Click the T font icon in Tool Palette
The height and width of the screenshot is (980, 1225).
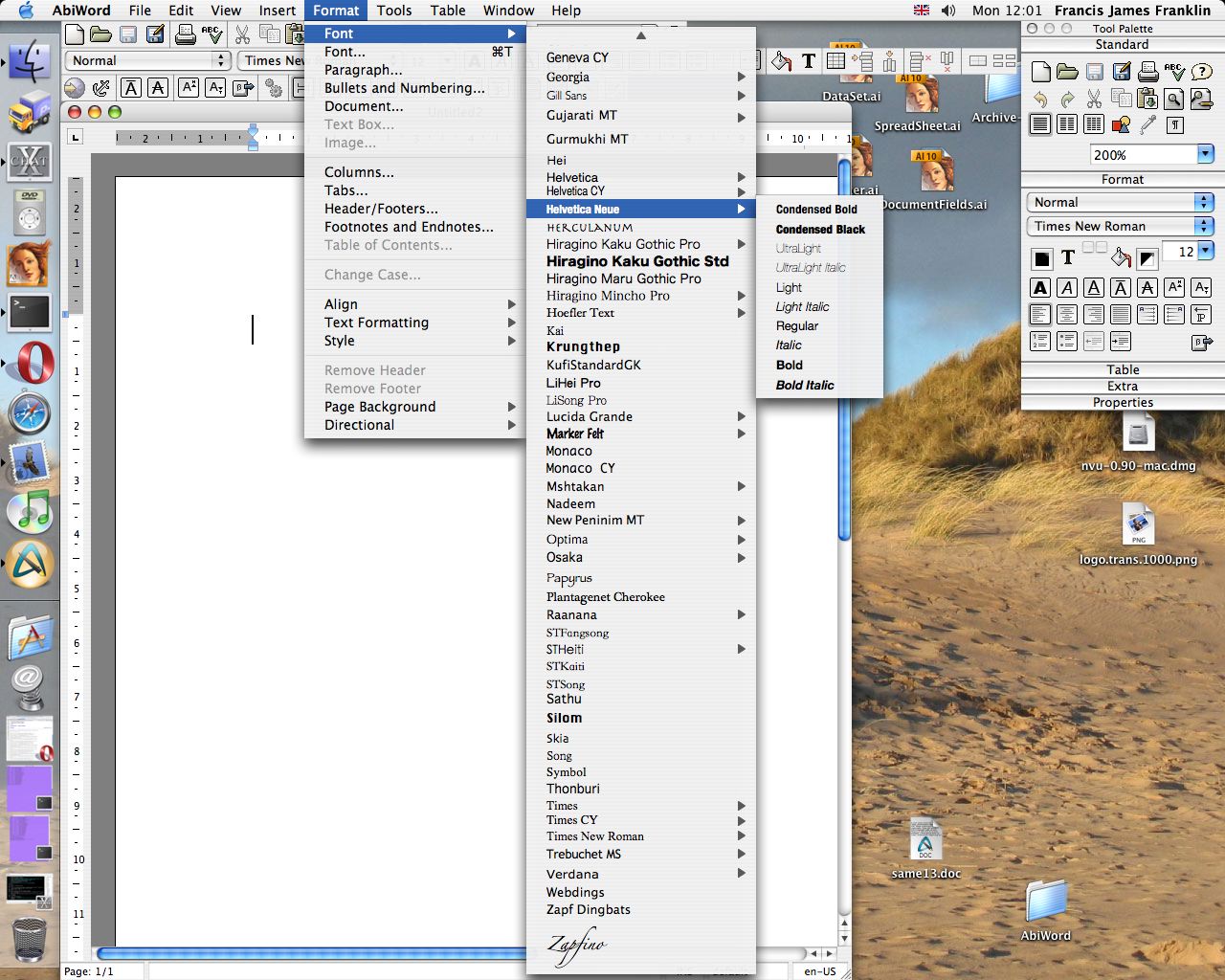click(1068, 258)
